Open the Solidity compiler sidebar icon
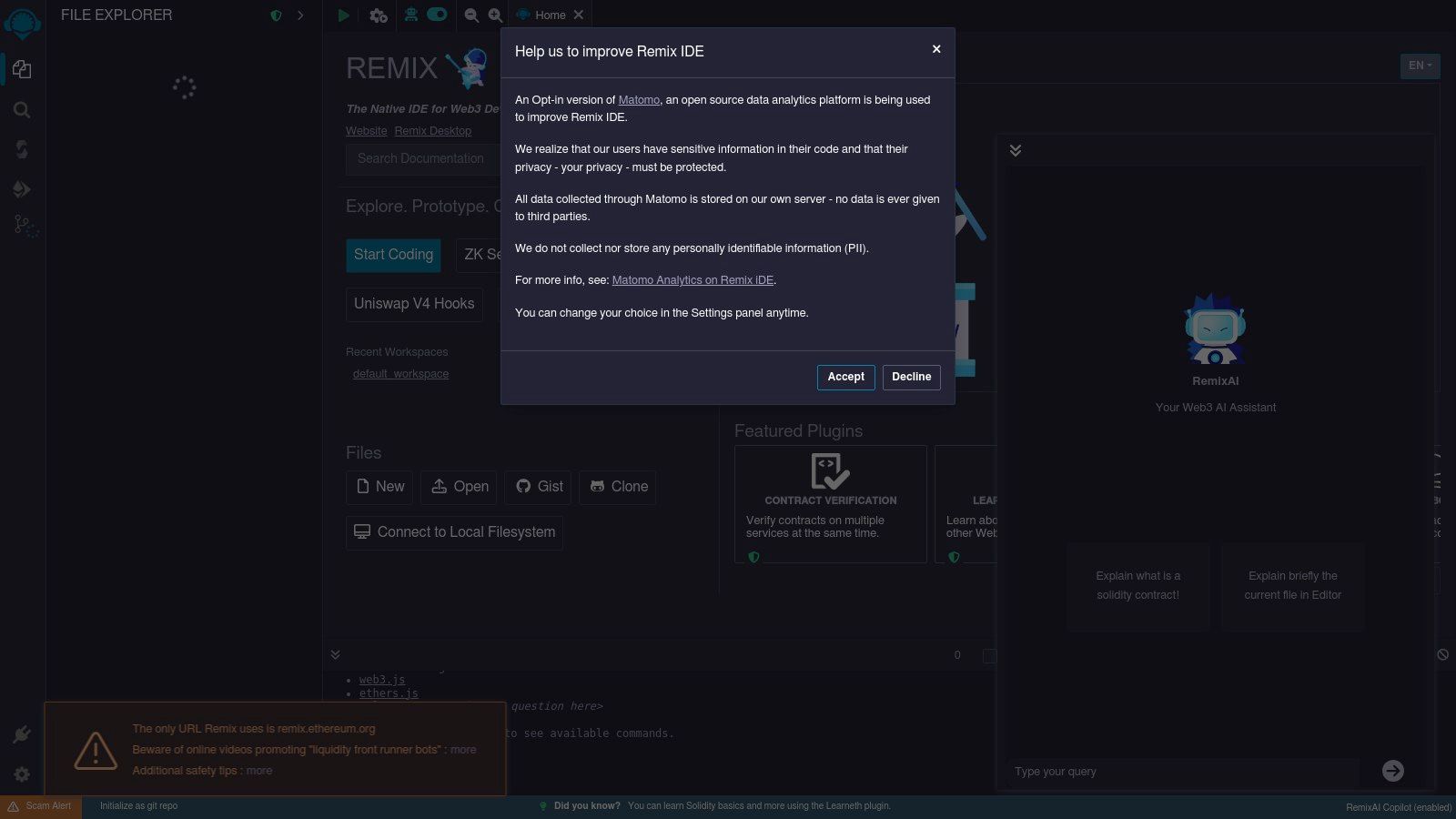This screenshot has width=1456, height=819. (x=22, y=149)
